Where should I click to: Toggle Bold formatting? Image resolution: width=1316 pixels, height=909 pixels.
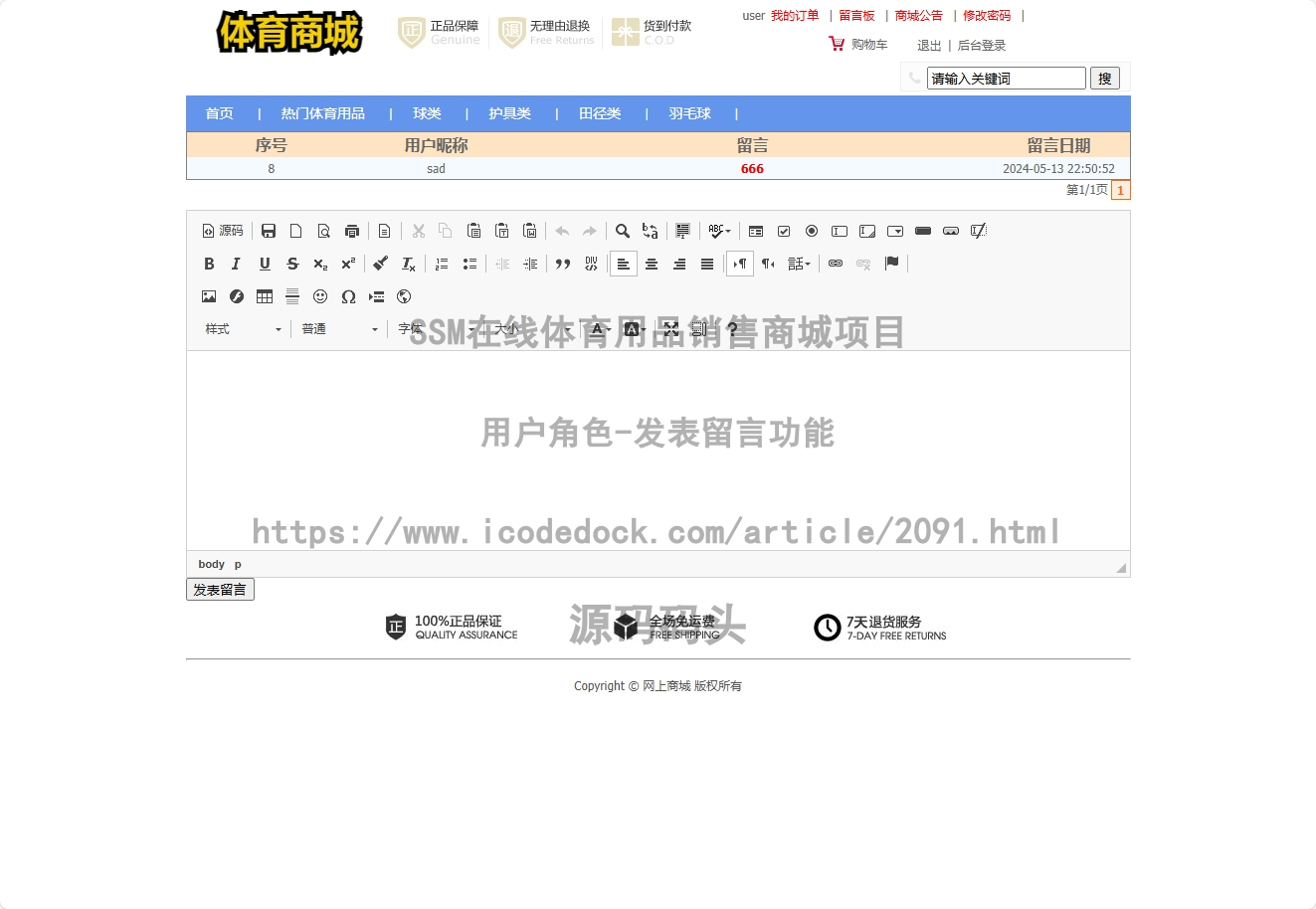point(209,264)
